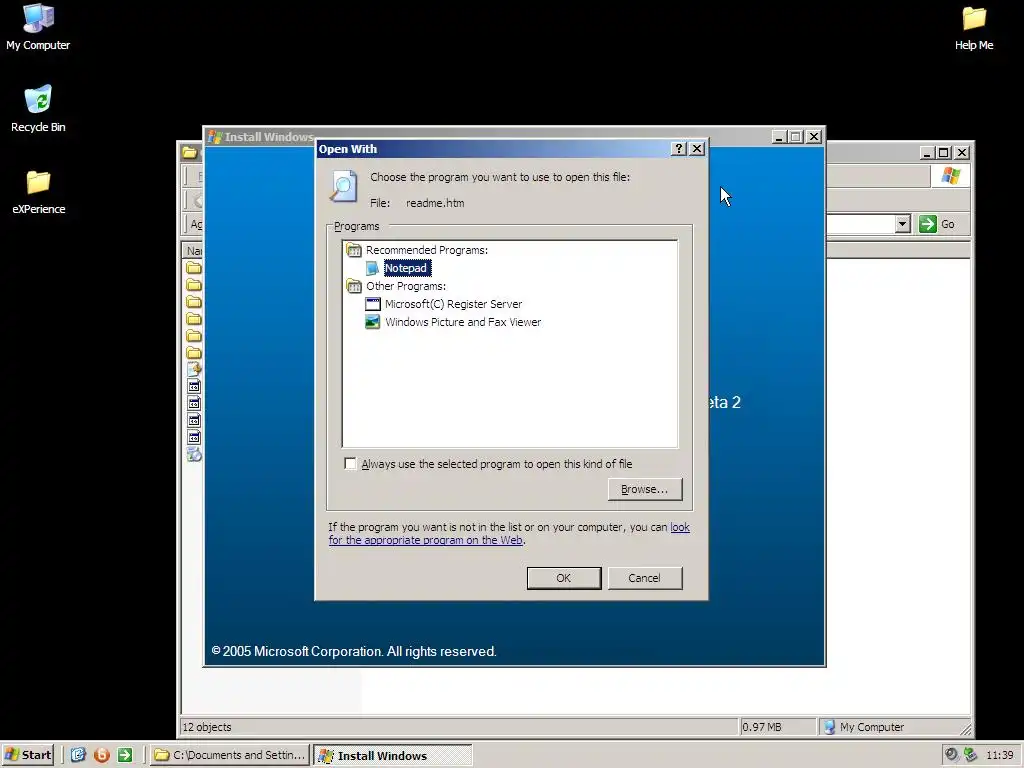
Task: Confirm with the OK button
Action: (x=564, y=578)
